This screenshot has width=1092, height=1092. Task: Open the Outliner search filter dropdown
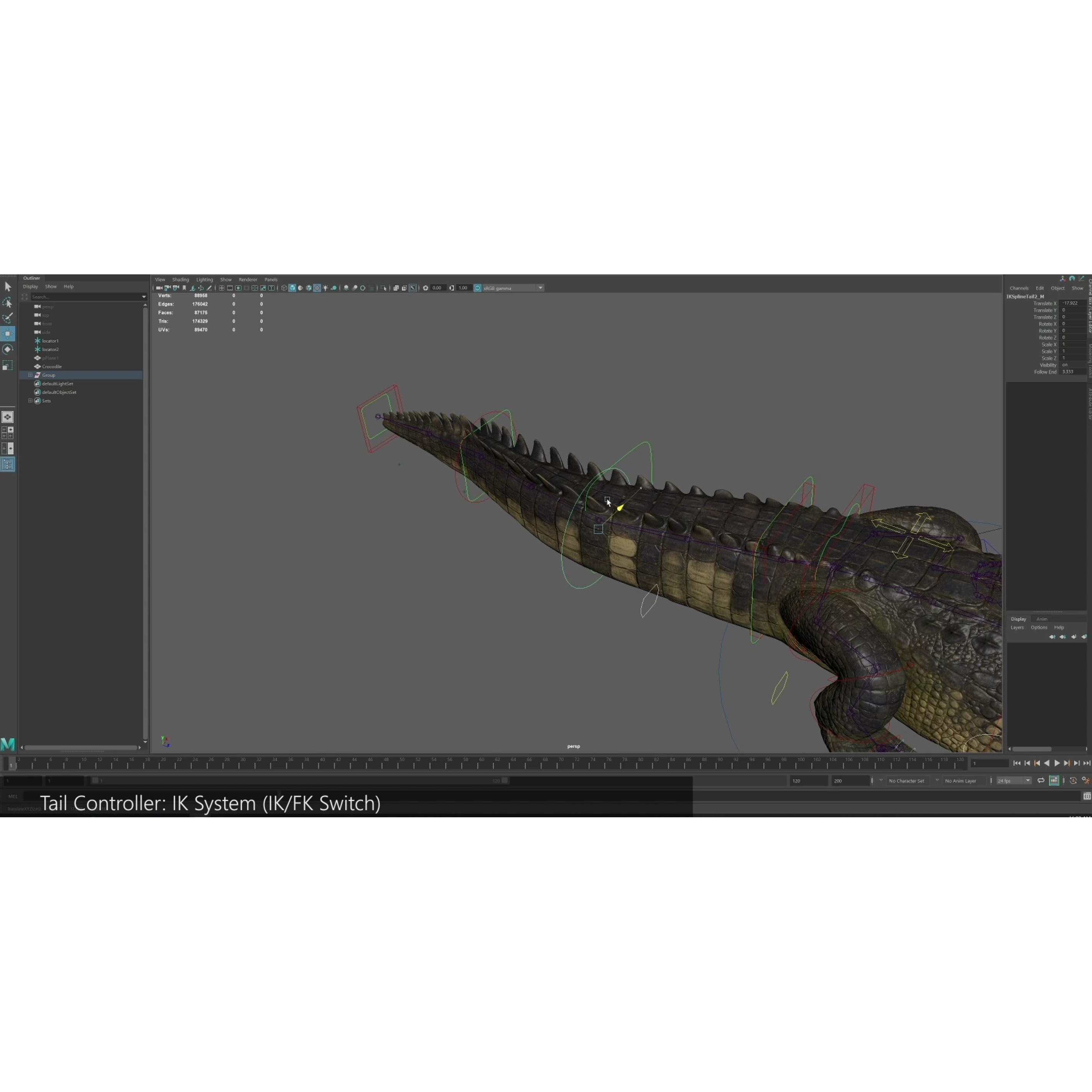coord(144,297)
